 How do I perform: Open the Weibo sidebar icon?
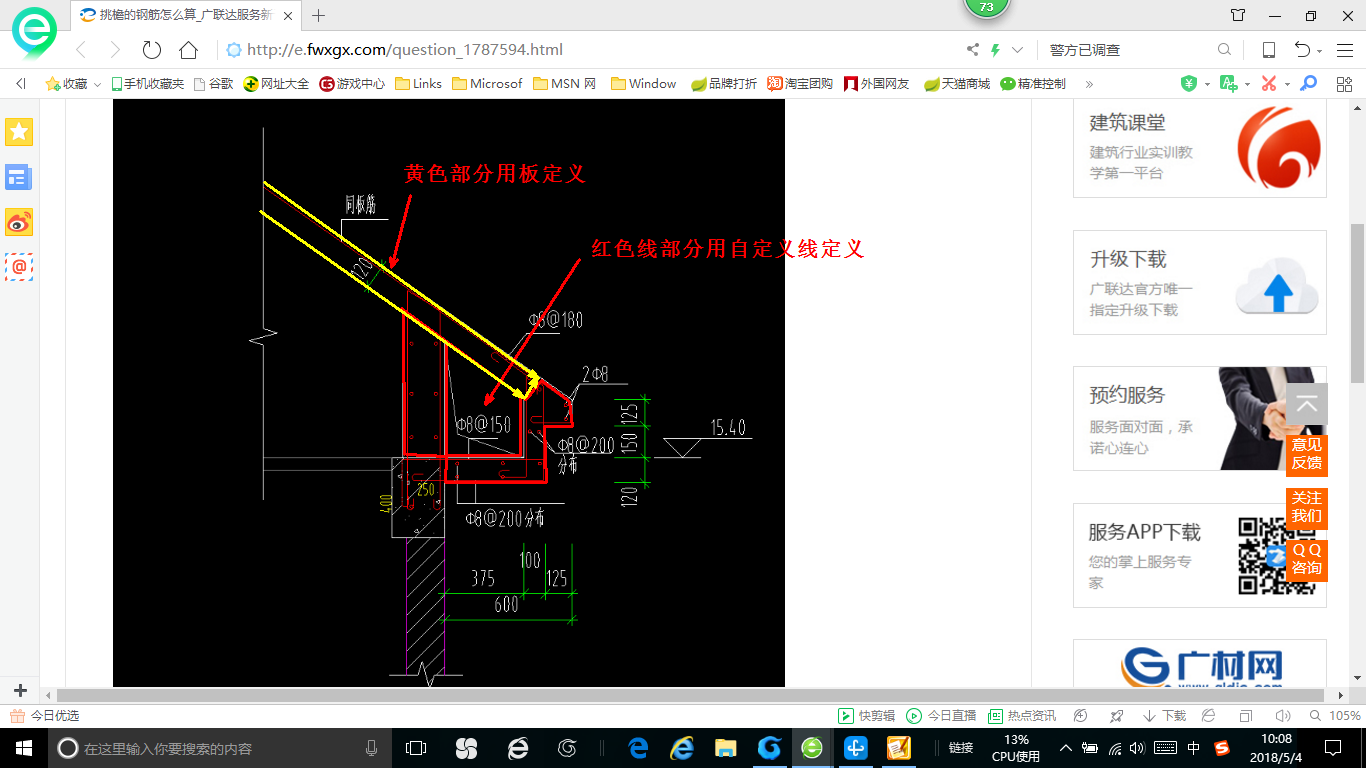click(x=19, y=222)
